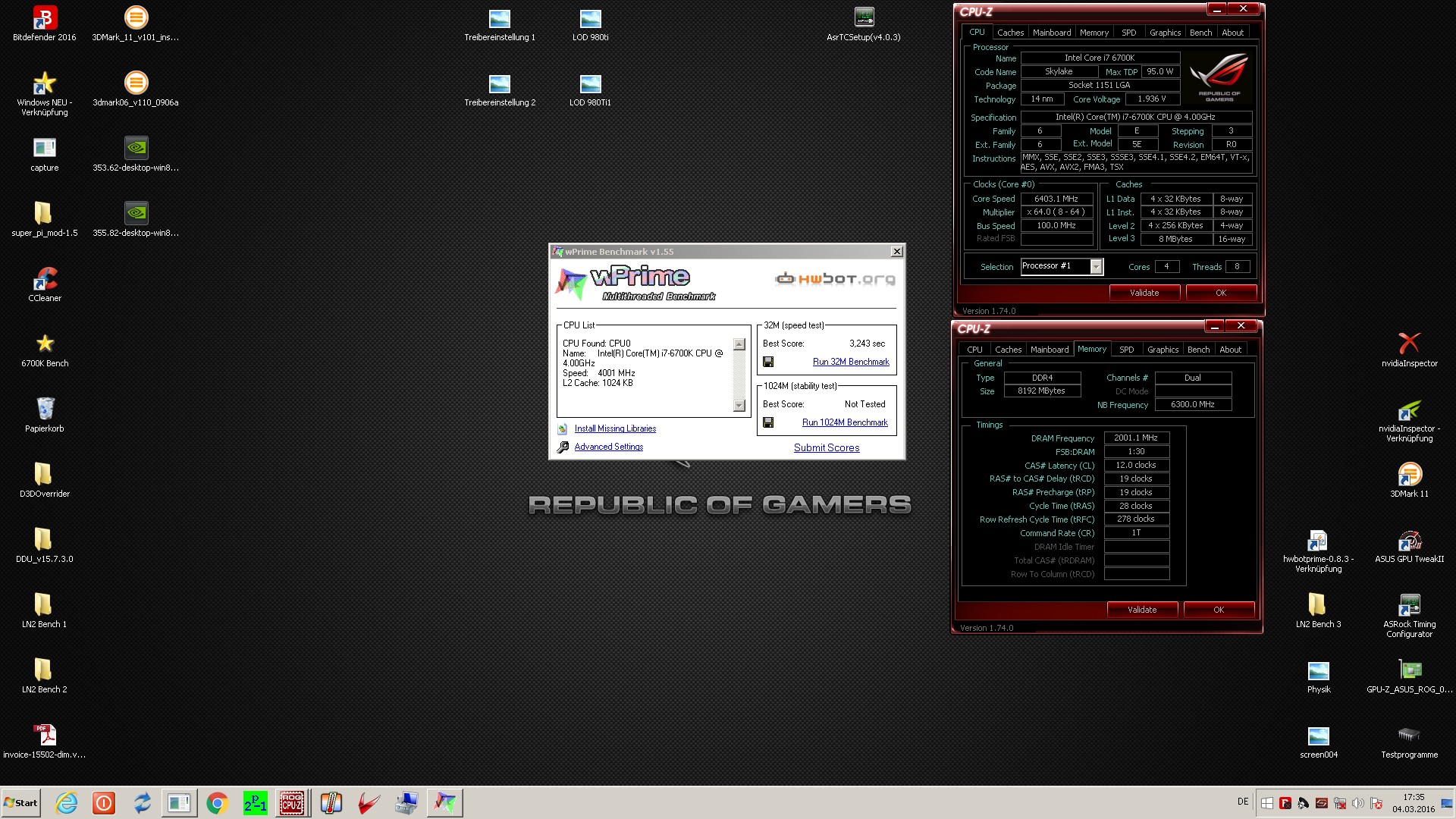Select the ASUS GPU TweakII icon

tap(1409, 544)
